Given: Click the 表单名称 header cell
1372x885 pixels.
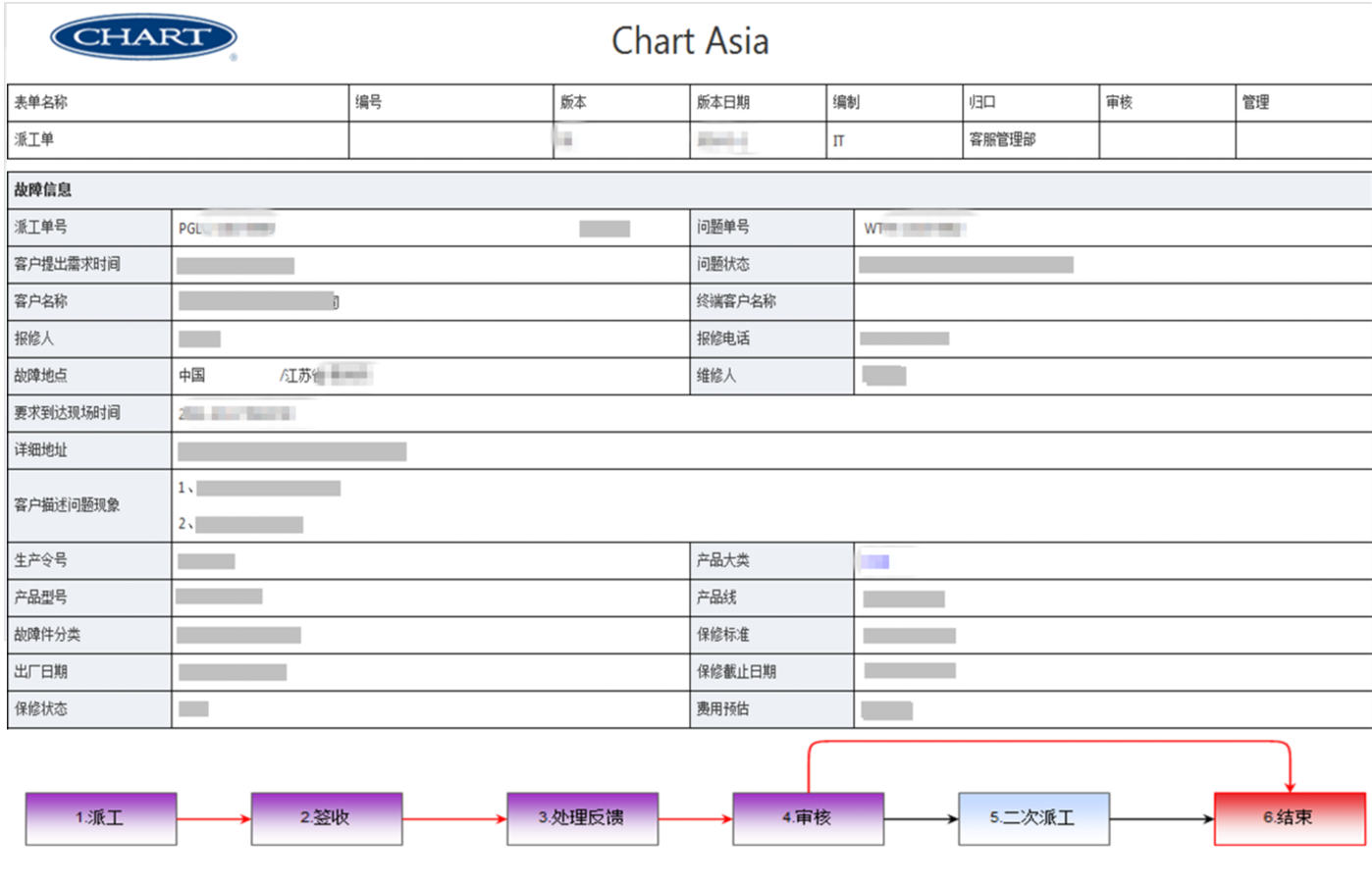Looking at the screenshot, I should (178, 103).
